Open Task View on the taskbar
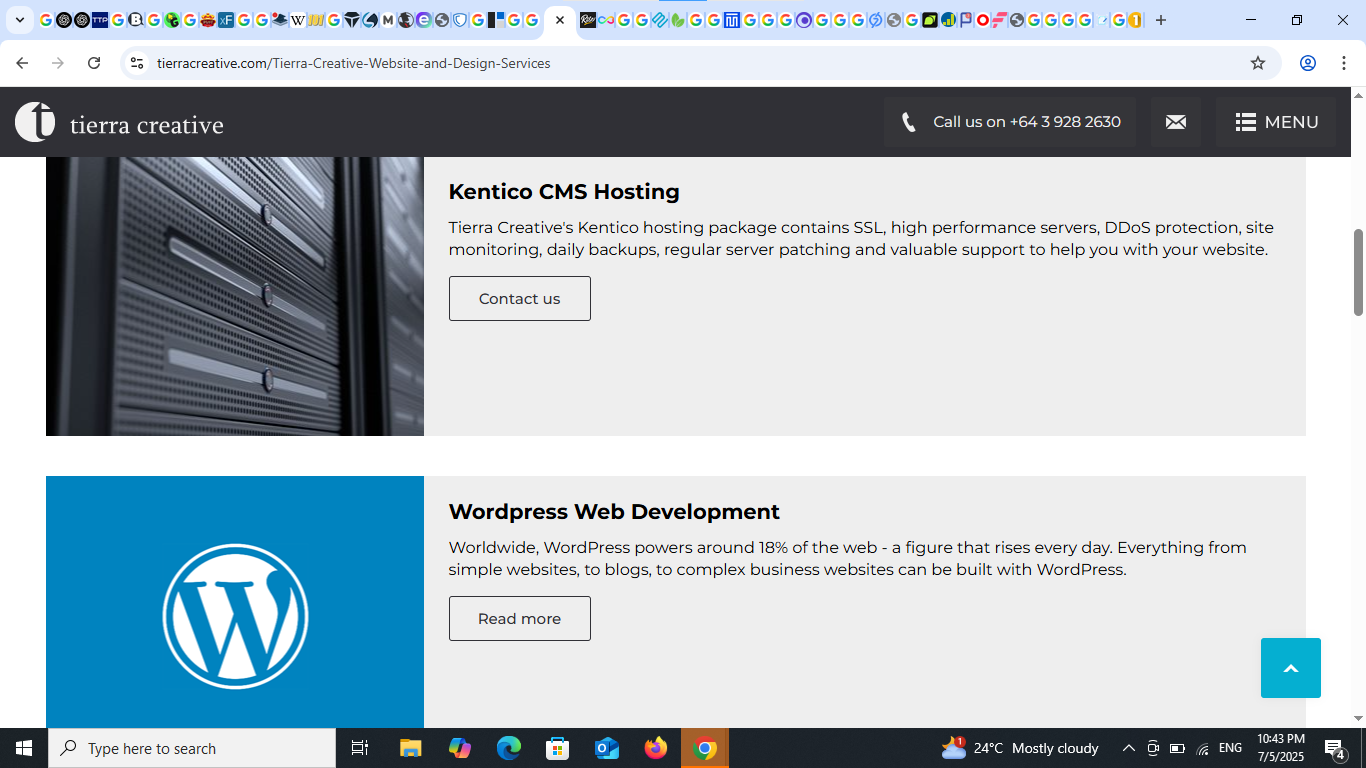The width and height of the screenshot is (1366, 768). [x=360, y=748]
